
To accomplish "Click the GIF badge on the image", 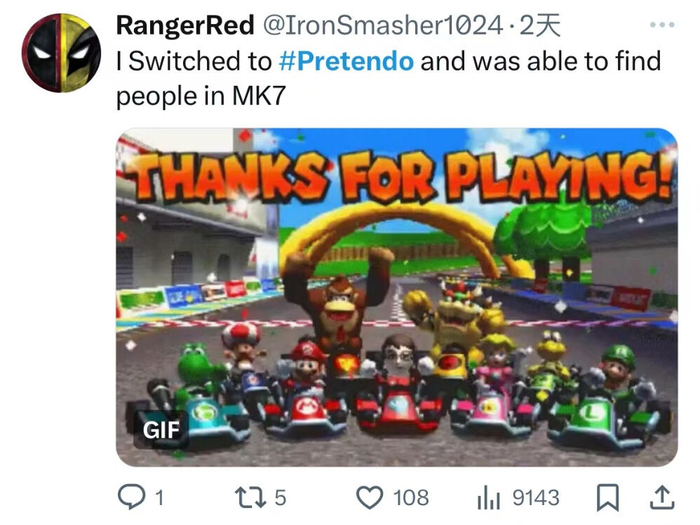I will click(161, 430).
